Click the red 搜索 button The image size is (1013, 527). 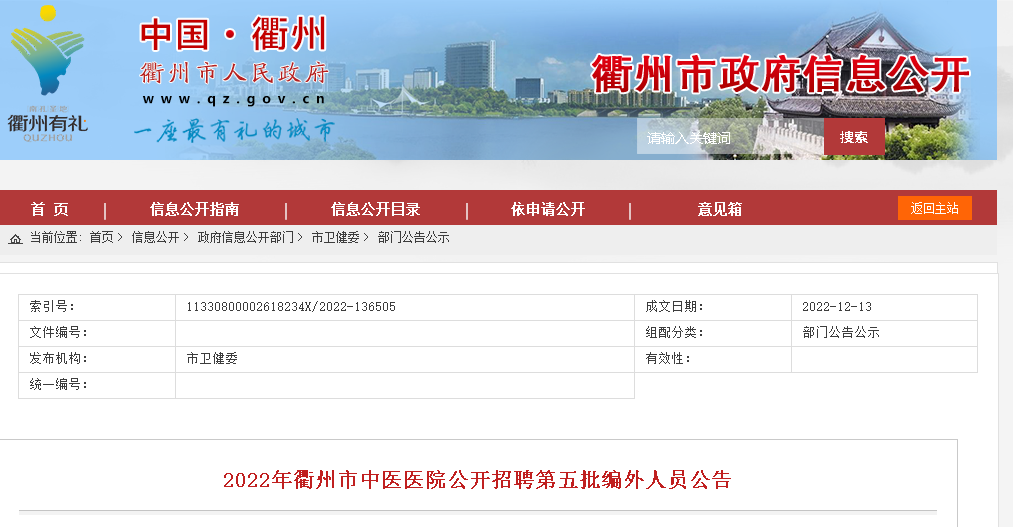point(853,137)
